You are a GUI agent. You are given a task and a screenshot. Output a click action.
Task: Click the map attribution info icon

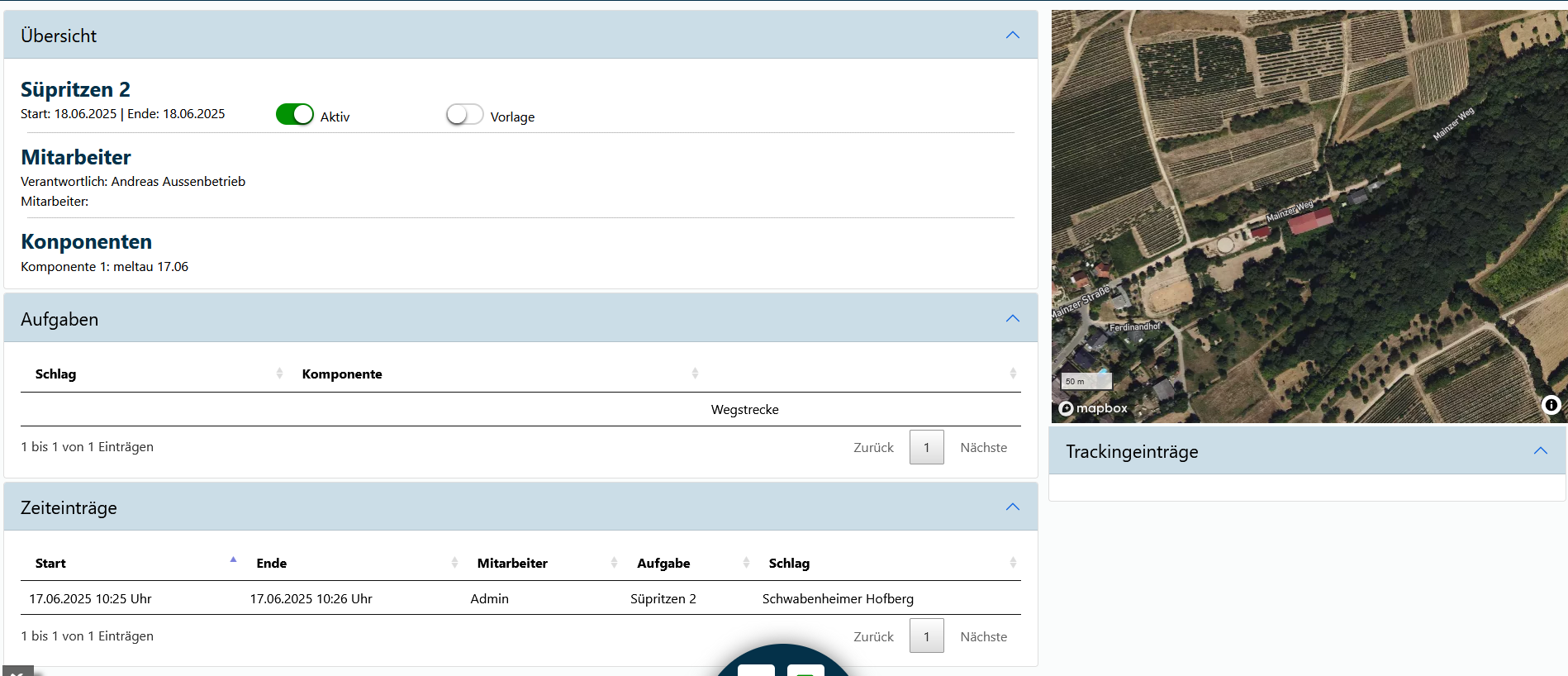coord(1551,405)
